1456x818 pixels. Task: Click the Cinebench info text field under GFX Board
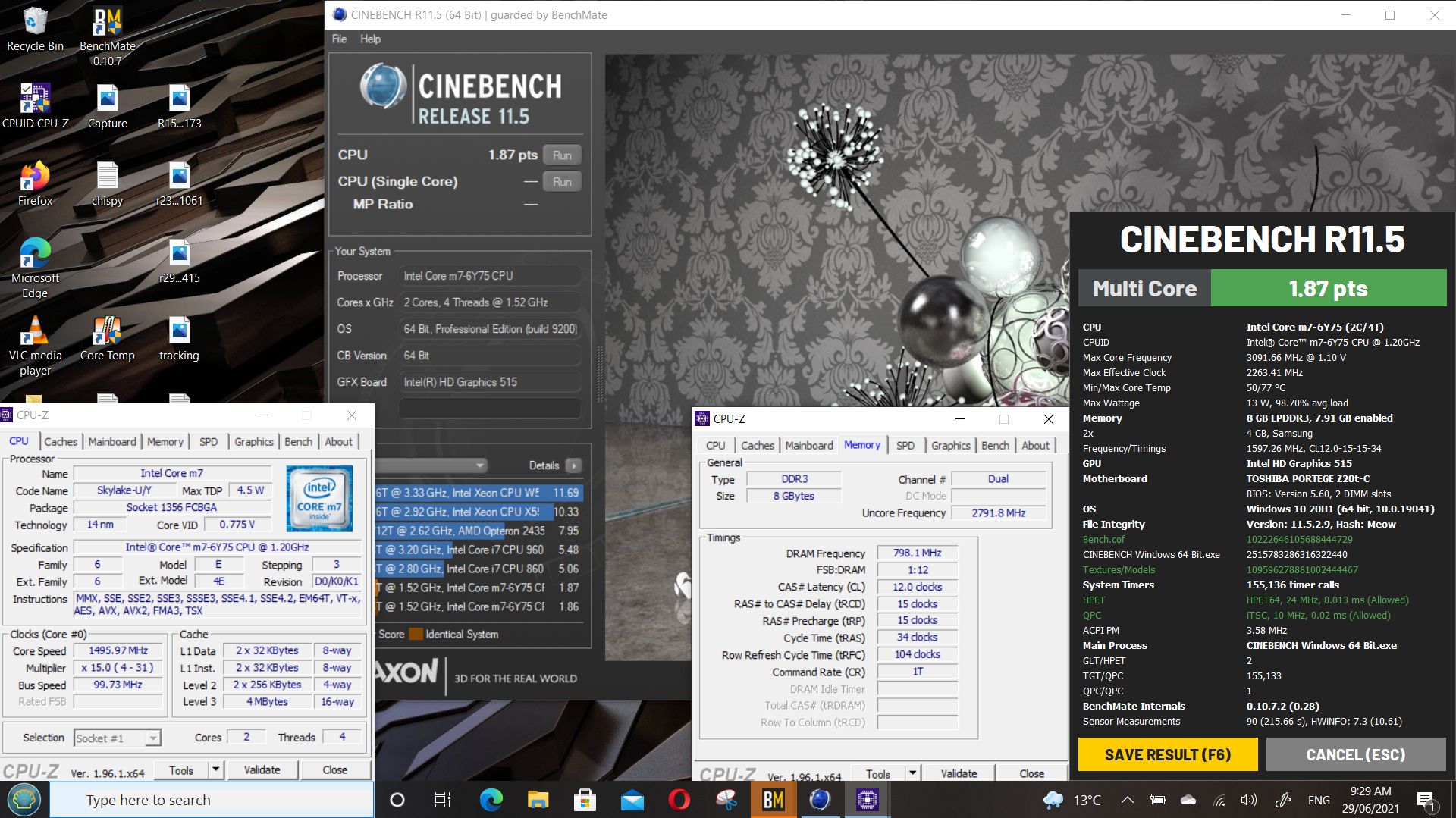490,408
